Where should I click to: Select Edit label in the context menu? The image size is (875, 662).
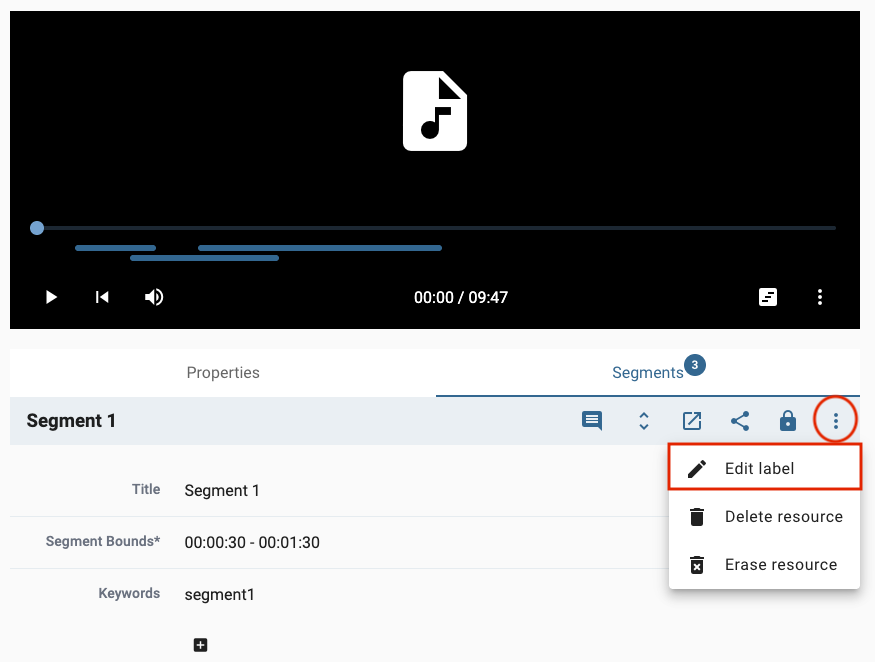[760, 466]
